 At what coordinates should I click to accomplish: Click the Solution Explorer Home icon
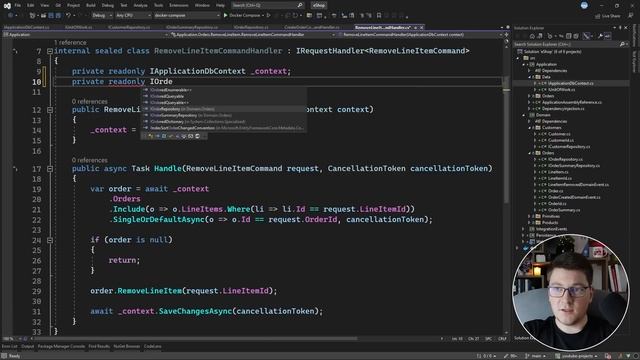(x=532, y=36)
